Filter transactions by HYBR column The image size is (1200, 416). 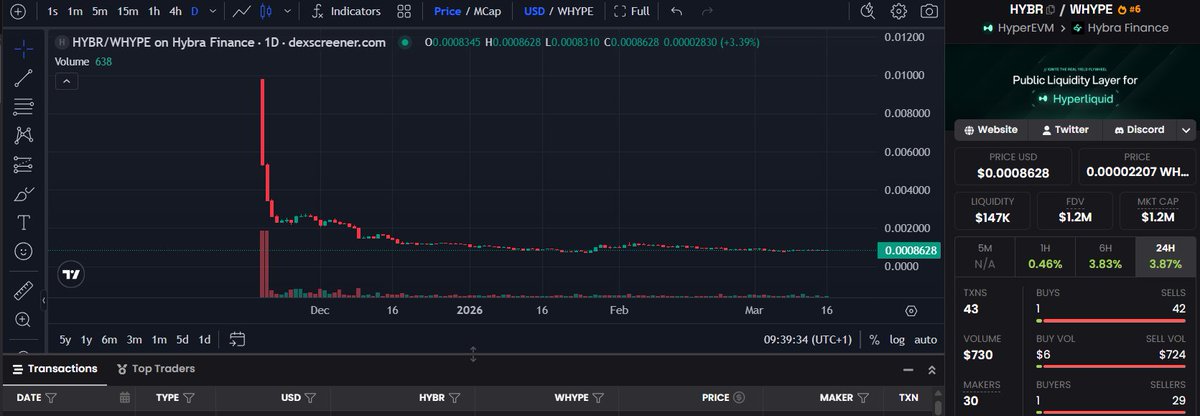pos(452,398)
